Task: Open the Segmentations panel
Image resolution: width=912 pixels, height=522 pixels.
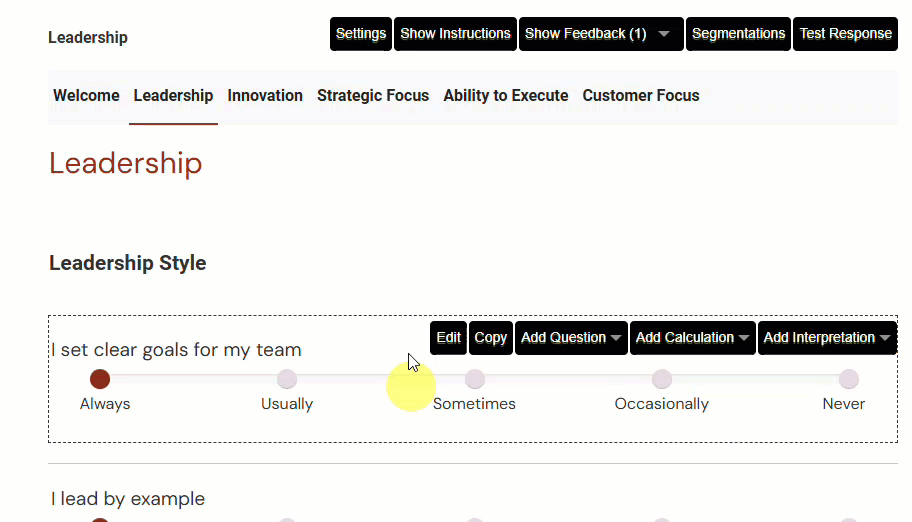Action: [x=738, y=34]
